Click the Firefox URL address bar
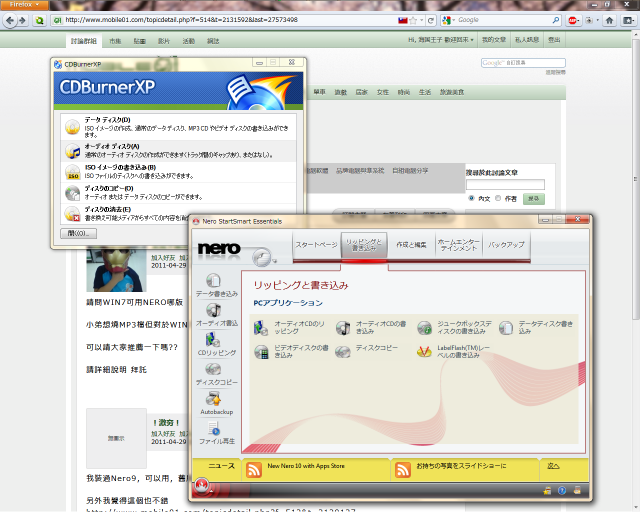Viewport: 640px width, 512px height. click(x=231, y=20)
